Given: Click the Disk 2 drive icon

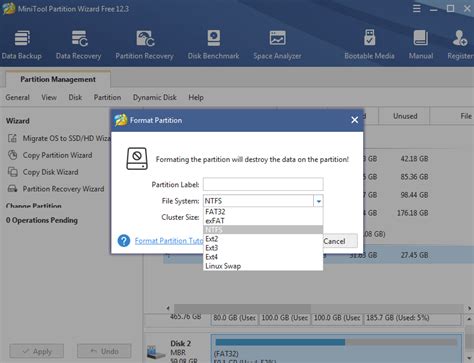Looking at the screenshot, I should click(156, 352).
